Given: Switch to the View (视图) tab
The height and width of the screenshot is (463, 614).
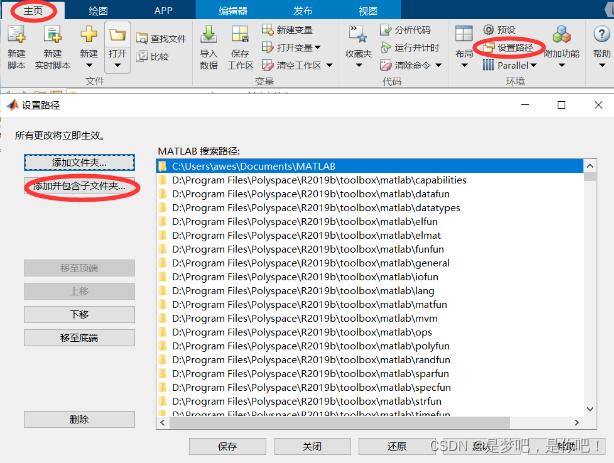Looking at the screenshot, I should click(368, 11).
